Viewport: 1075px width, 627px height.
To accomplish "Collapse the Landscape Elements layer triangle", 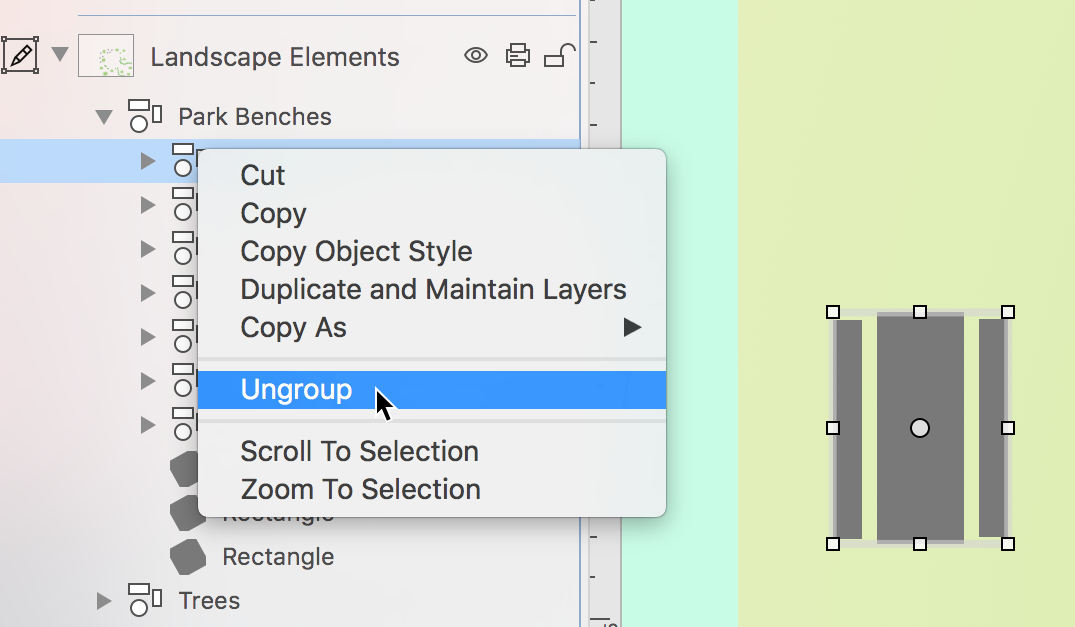I will coord(60,54).
